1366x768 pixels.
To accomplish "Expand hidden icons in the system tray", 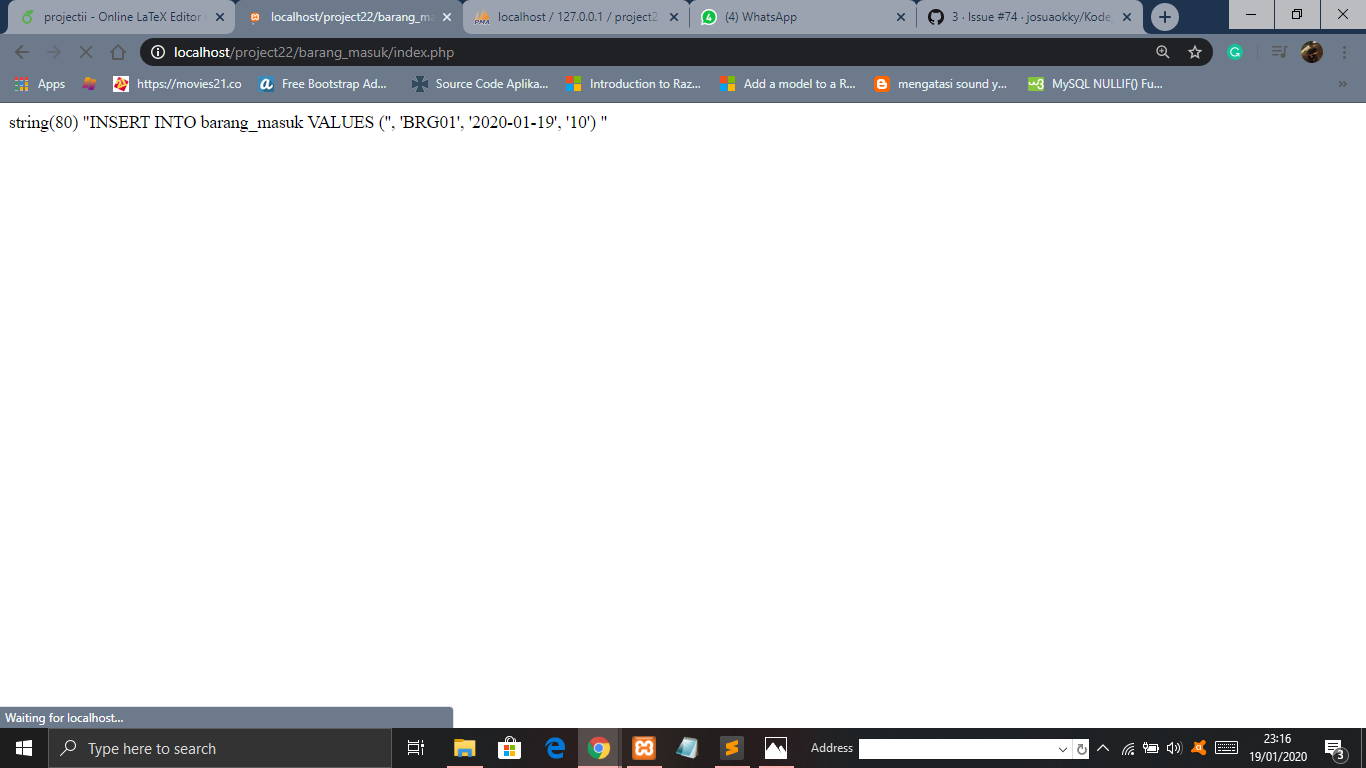I will (x=1101, y=747).
